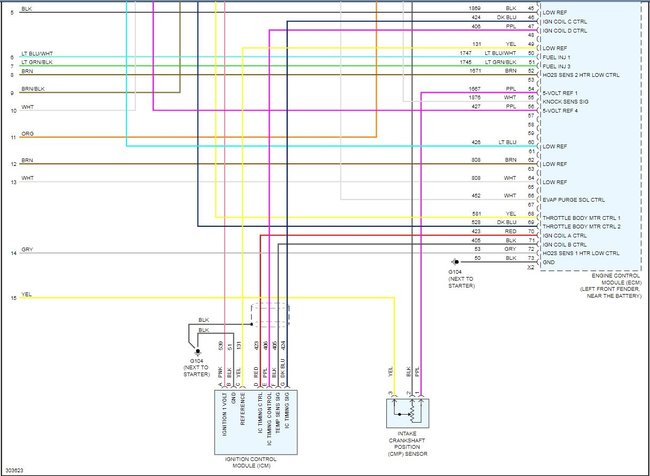Click the GND pin 73 label
Screen dimensions: 650x476
point(548,262)
